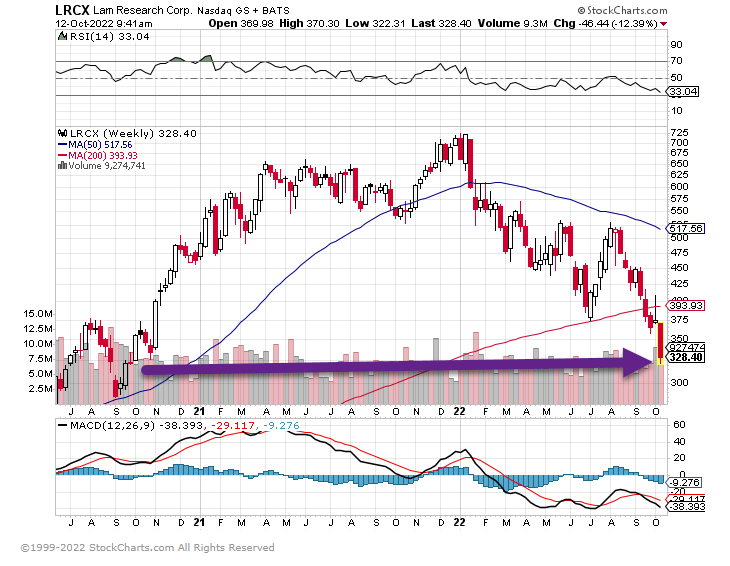Click the latest yellow-highlighted weekly candle

click(x=660, y=343)
